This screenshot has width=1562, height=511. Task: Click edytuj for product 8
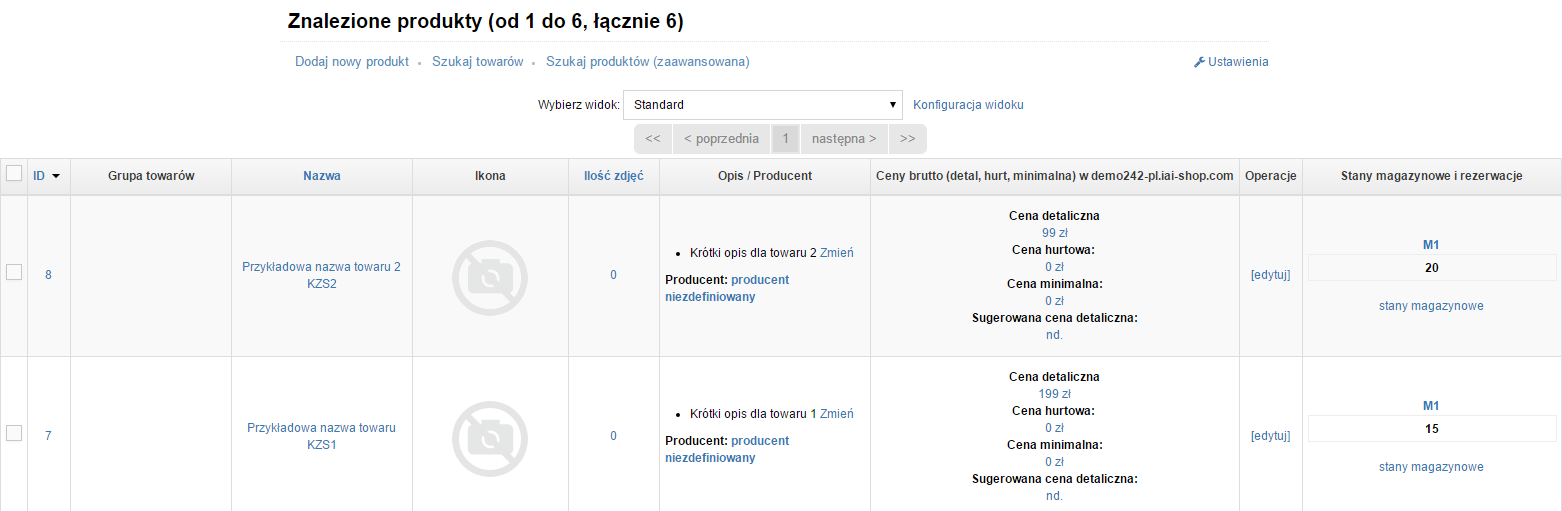1270,275
